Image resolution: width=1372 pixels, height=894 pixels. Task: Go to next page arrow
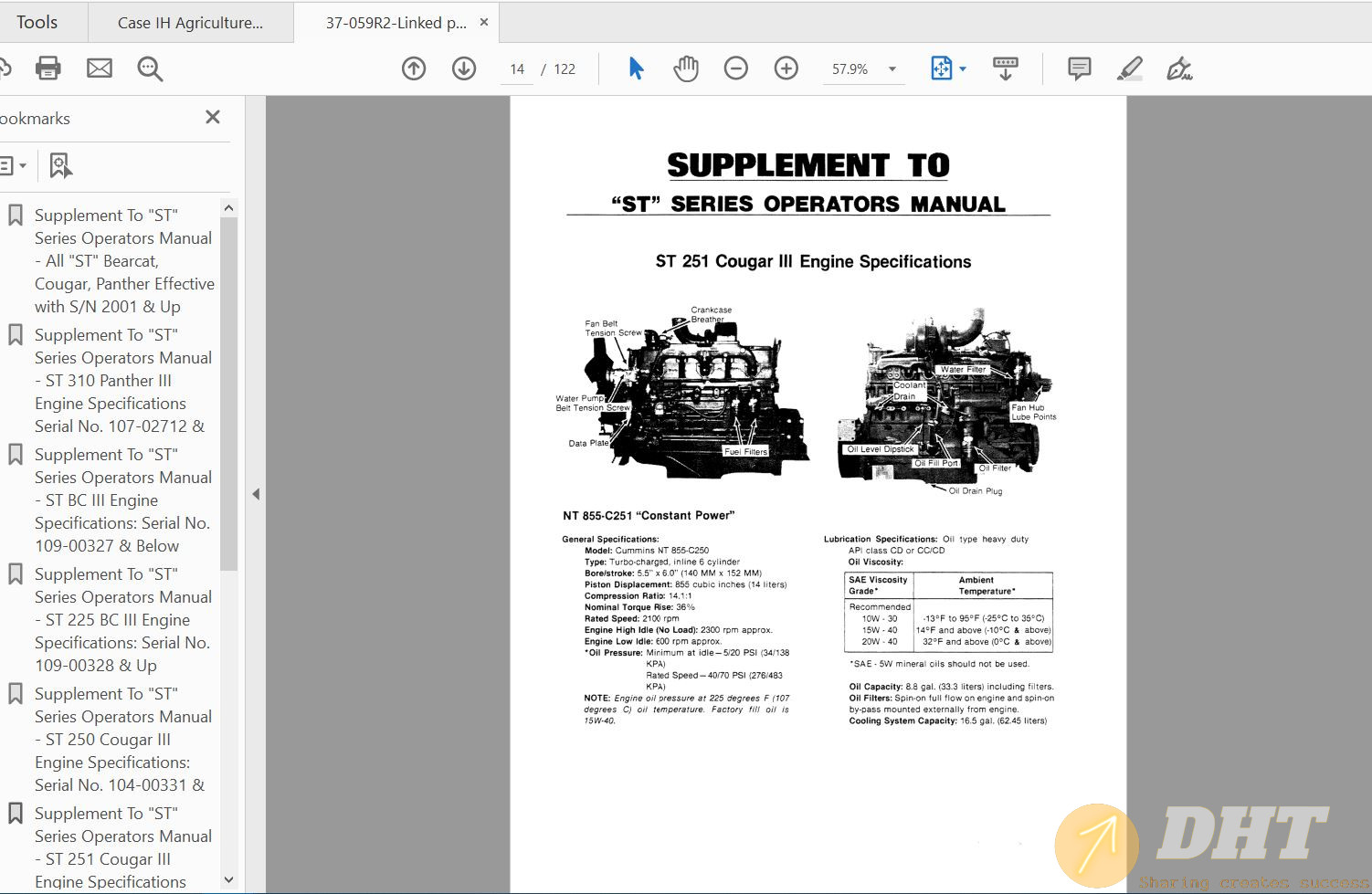tap(464, 68)
